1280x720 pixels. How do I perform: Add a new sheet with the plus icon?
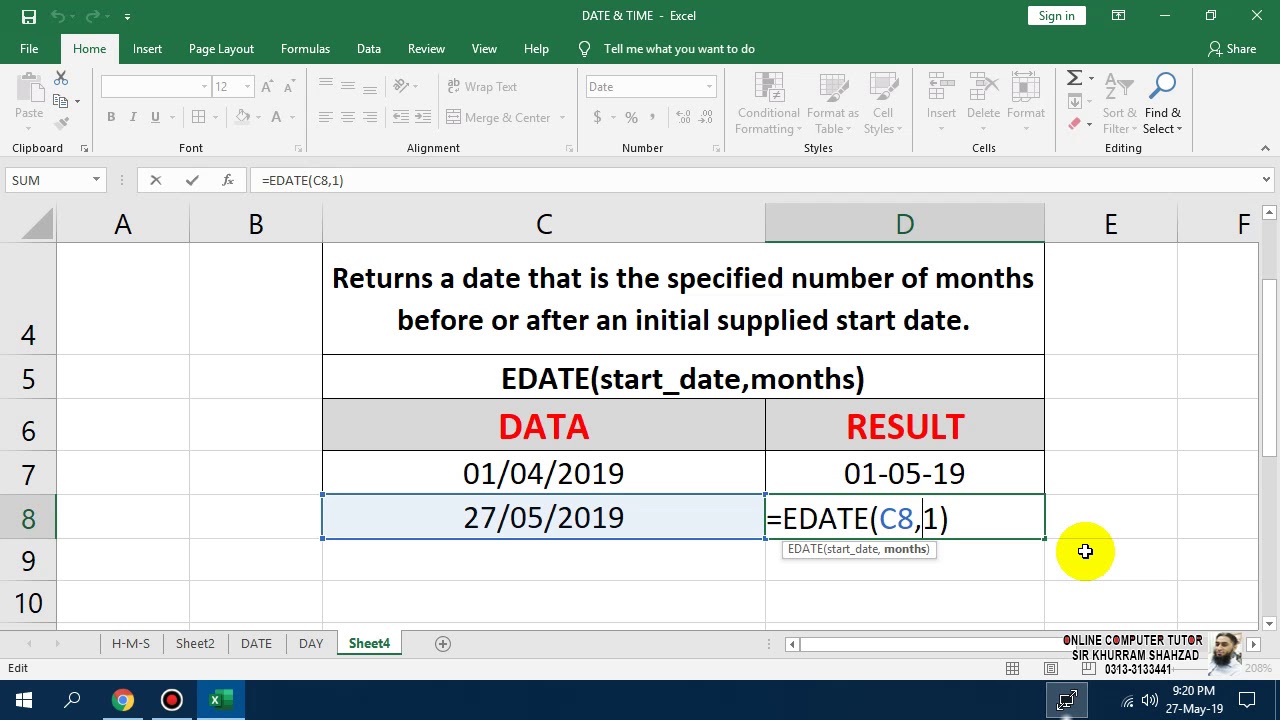point(443,644)
